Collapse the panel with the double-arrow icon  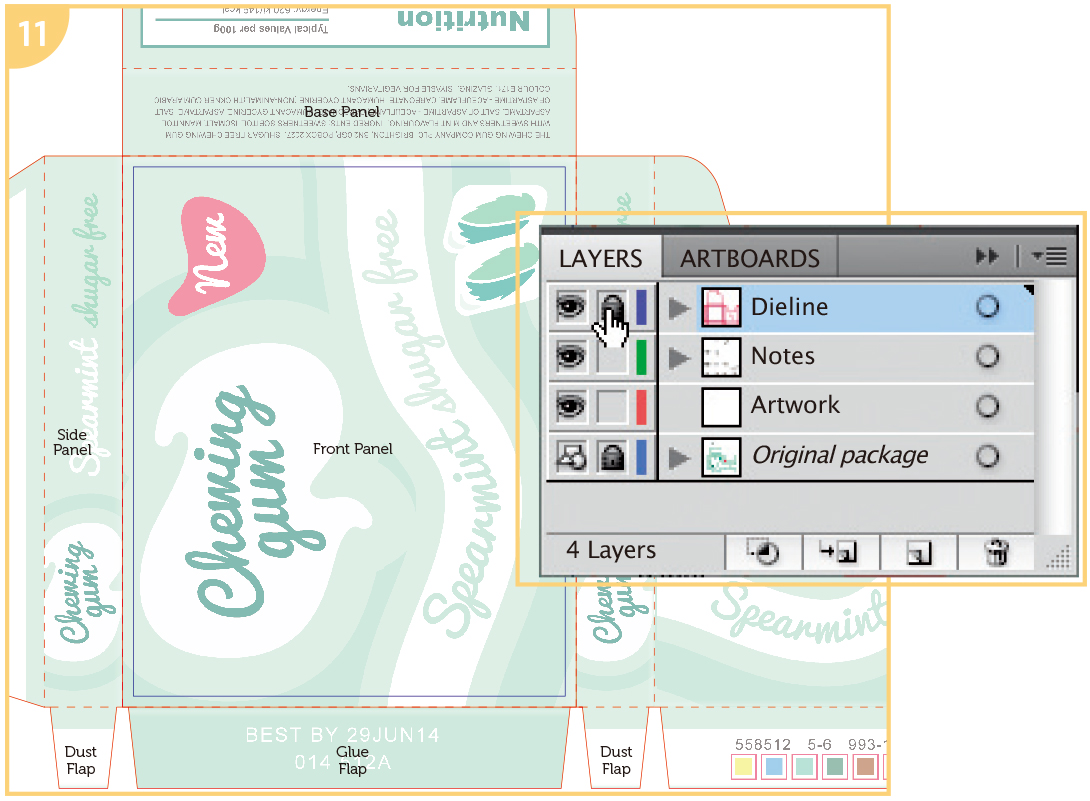(x=987, y=257)
